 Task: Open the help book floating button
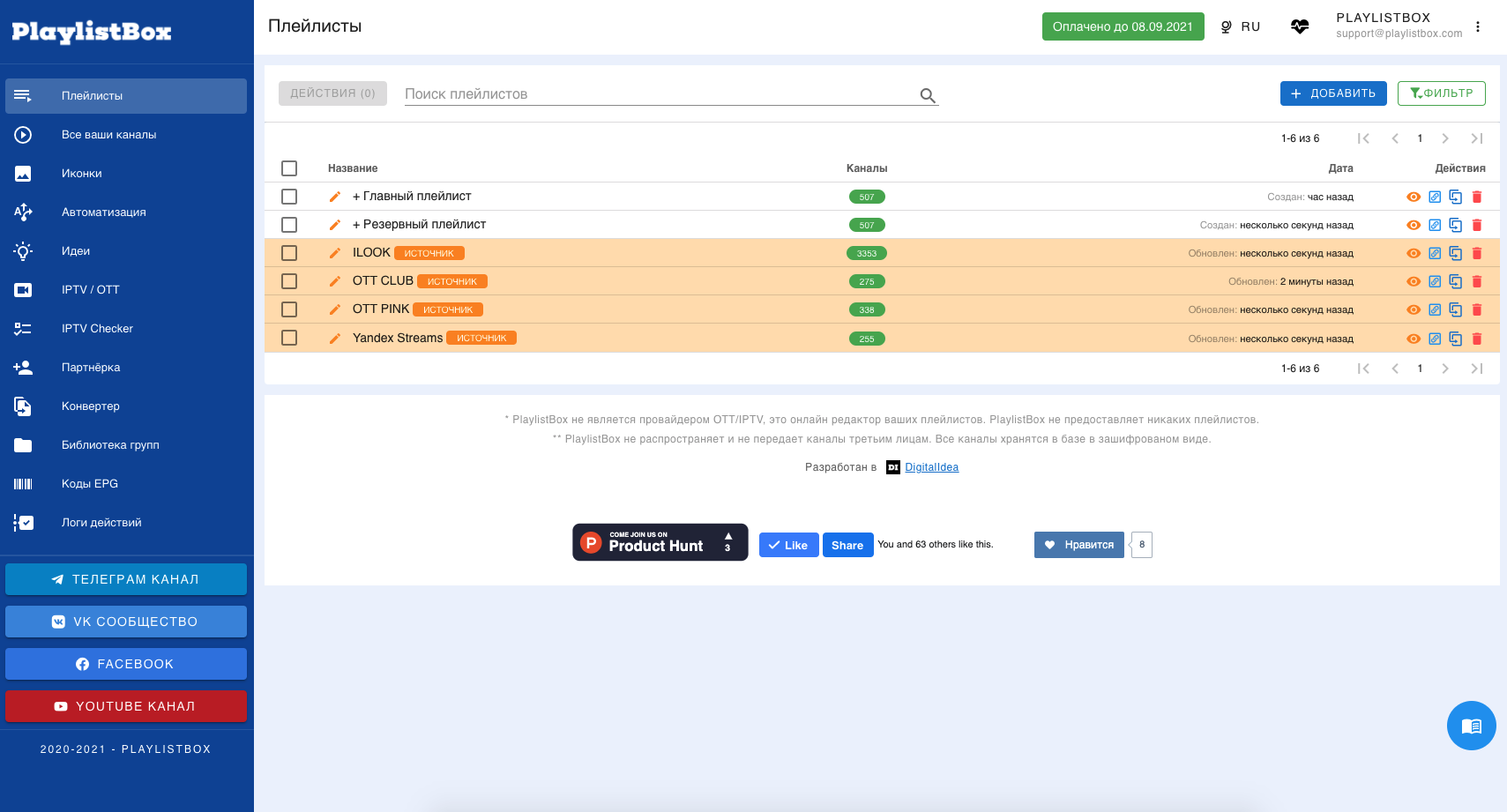point(1471,726)
